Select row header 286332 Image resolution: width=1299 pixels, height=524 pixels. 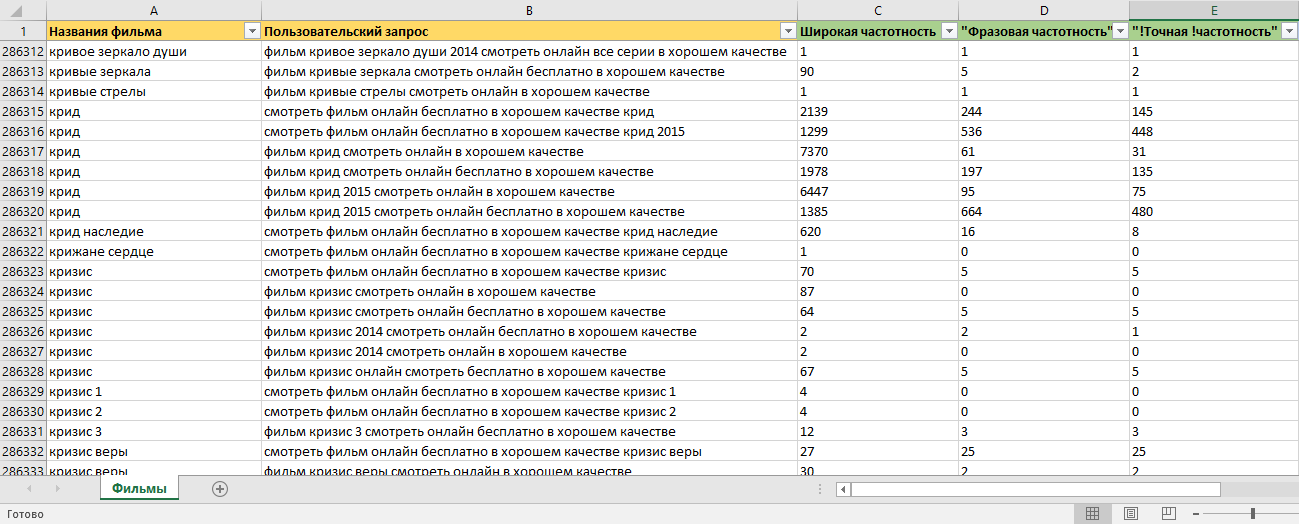tap(23, 452)
